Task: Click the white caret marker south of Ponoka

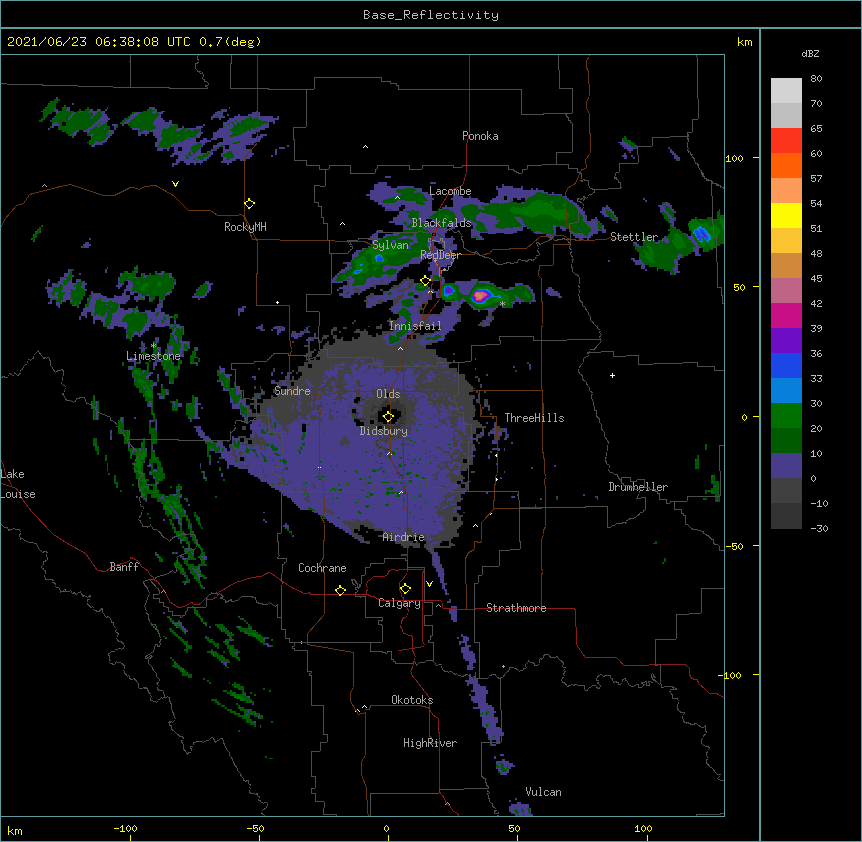Action: pos(365,147)
